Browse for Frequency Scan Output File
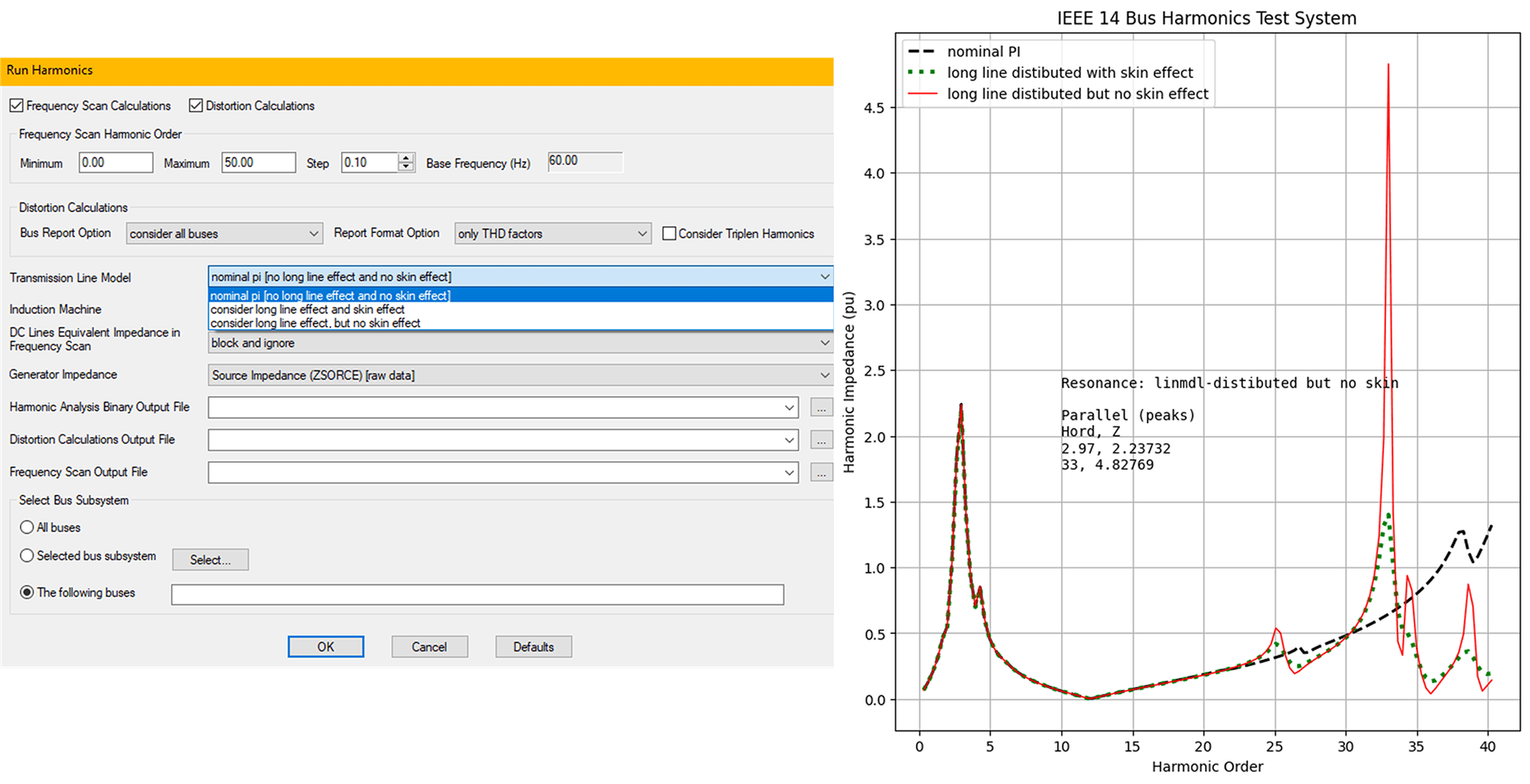The width and height of the screenshot is (1530, 784). (821, 473)
